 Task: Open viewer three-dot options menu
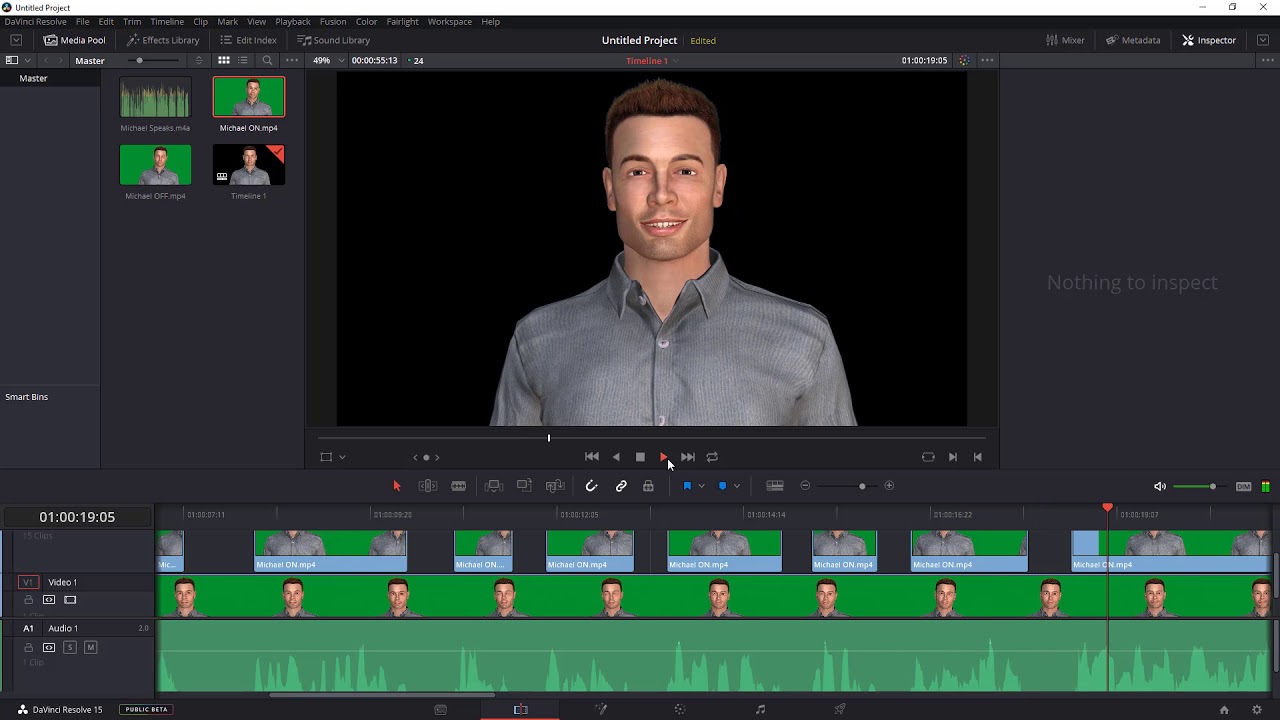click(987, 60)
